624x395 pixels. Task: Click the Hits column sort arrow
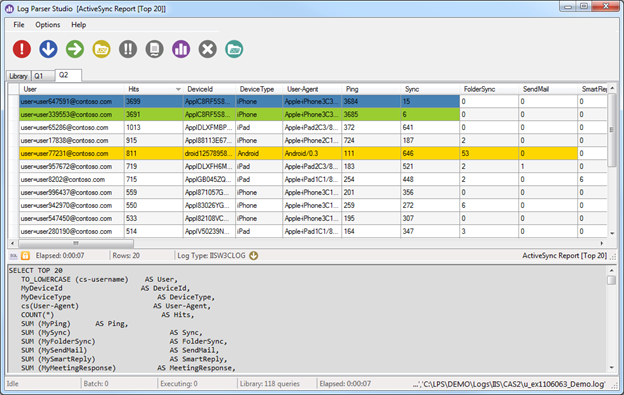pyautogui.click(x=178, y=90)
